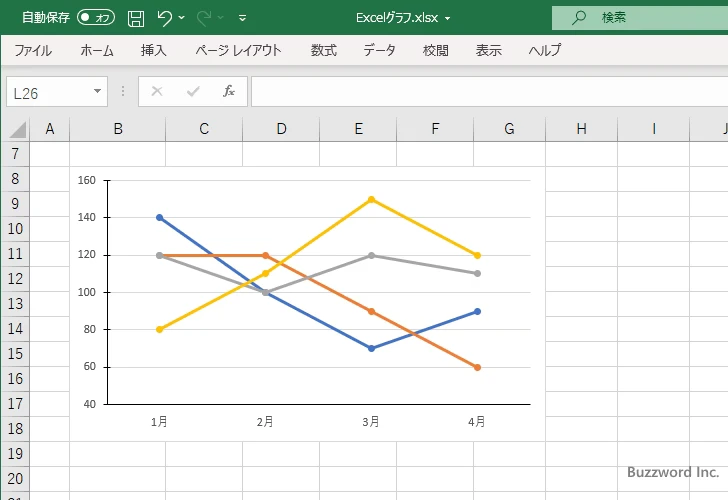Select column H header
Screen dimensions: 728x500
tap(581, 129)
